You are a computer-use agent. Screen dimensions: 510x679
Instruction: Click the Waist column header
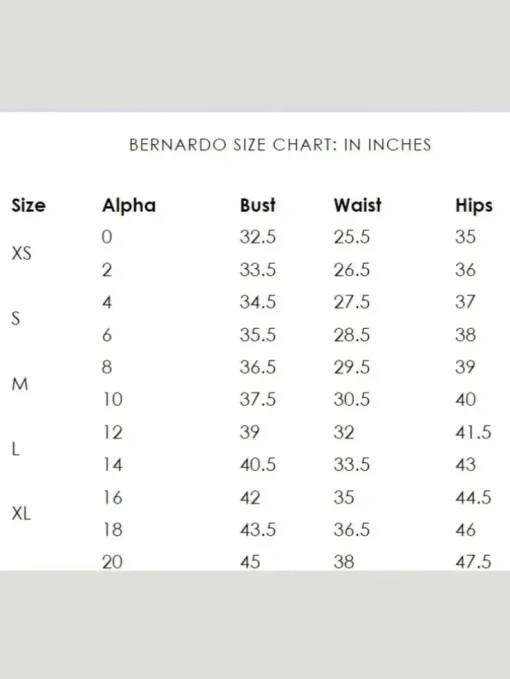tap(358, 205)
